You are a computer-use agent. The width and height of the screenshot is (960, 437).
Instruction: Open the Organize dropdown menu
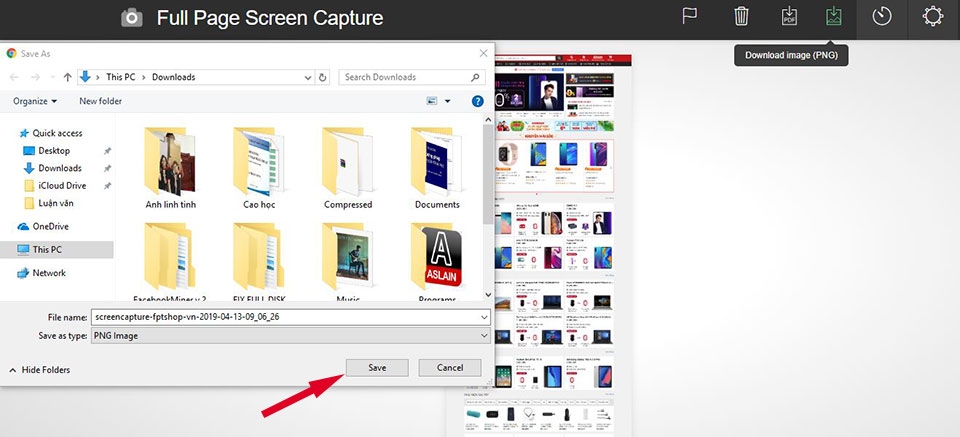[x=35, y=101]
